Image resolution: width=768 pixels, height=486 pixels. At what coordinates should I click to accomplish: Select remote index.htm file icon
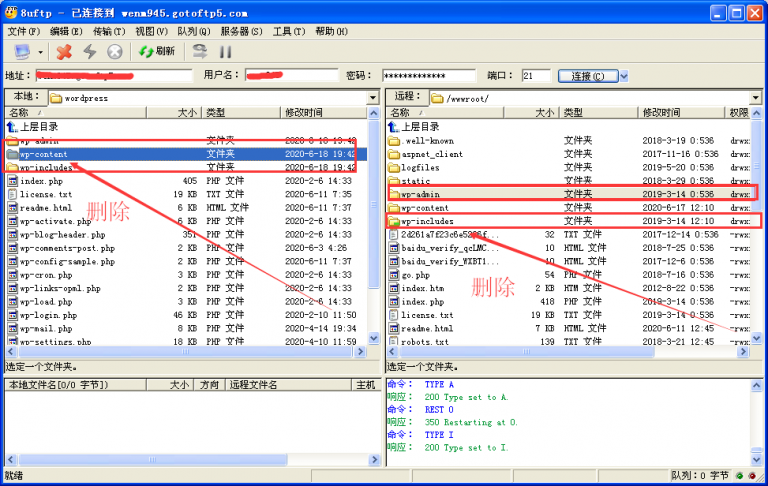[394, 288]
